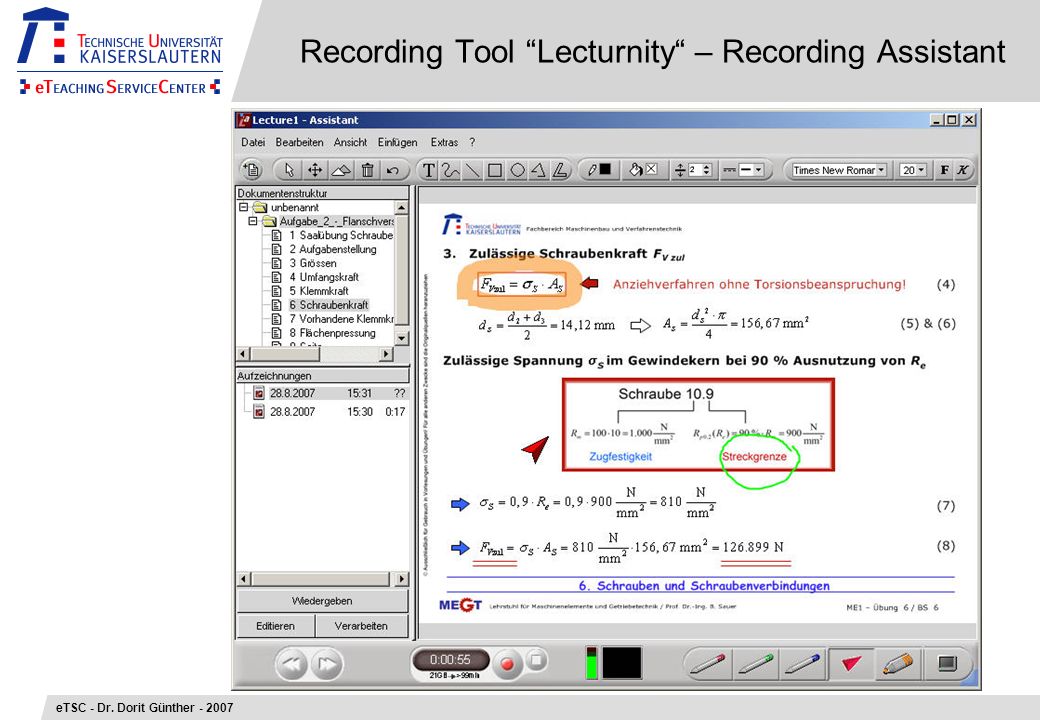The height and width of the screenshot is (720, 1040).
Task: Select the straight line tool
Action: pyautogui.click(x=472, y=170)
